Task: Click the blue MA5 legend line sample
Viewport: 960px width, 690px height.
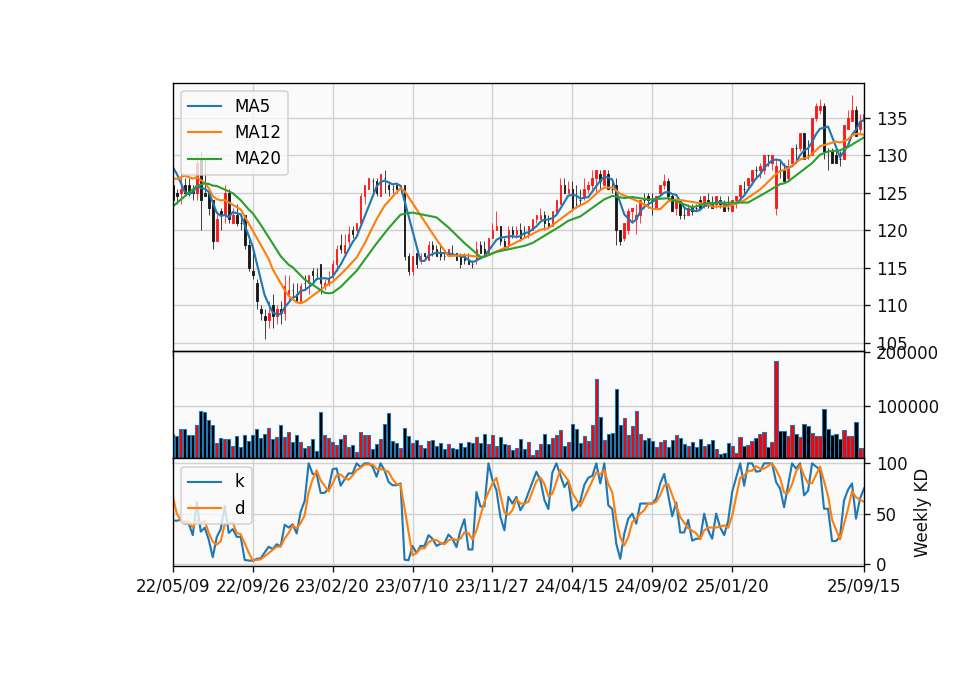Action: click(204, 106)
